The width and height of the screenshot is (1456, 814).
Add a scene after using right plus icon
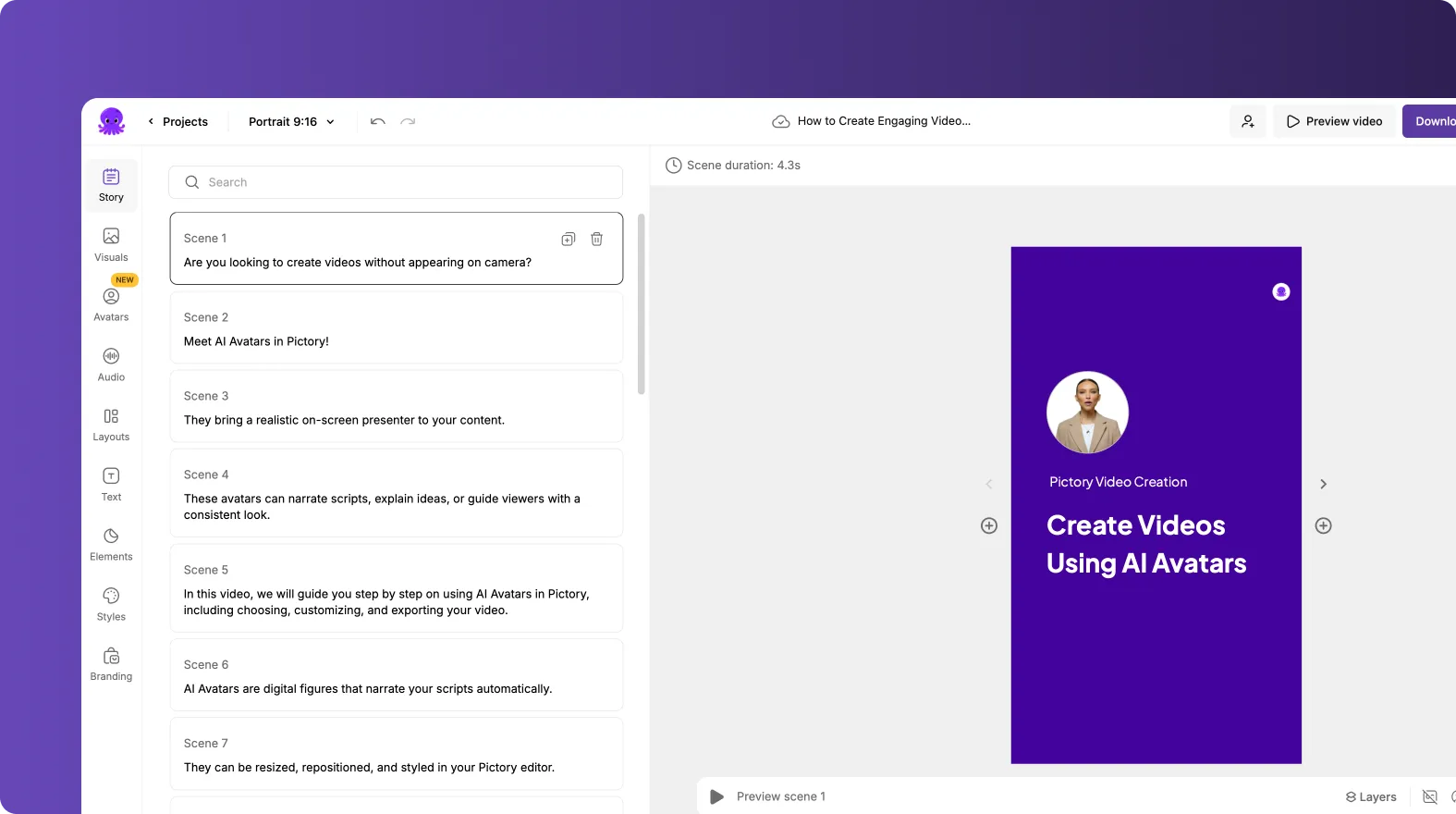1323,525
